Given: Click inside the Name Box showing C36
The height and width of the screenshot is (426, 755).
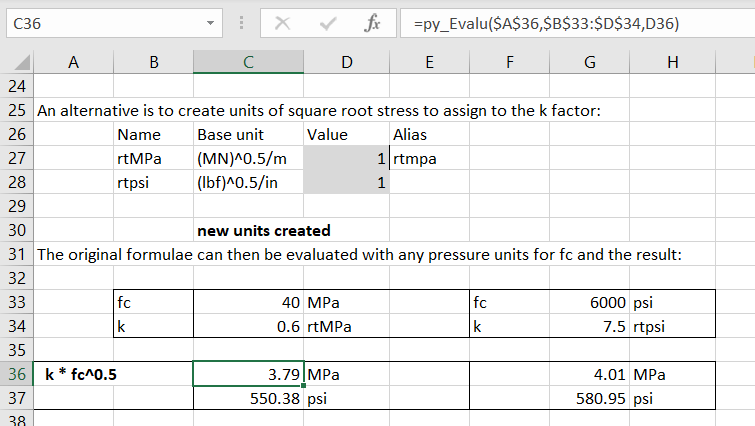Looking at the screenshot, I should 100,23.
